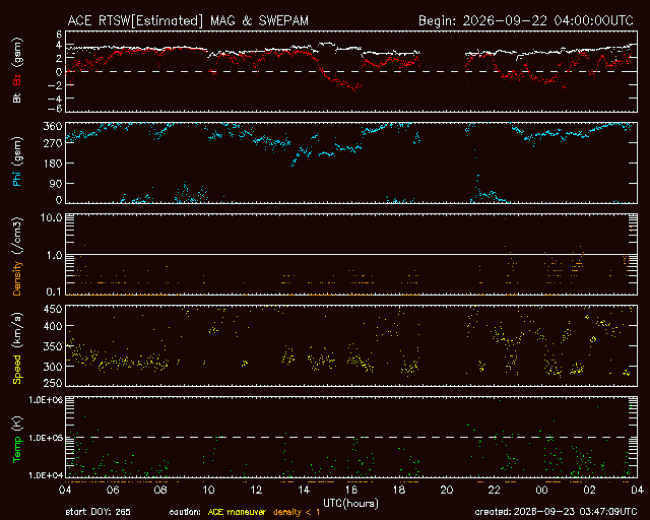Select the red 'Bz' axis label
This screenshot has width=650, height=520.
click(17, 79)
